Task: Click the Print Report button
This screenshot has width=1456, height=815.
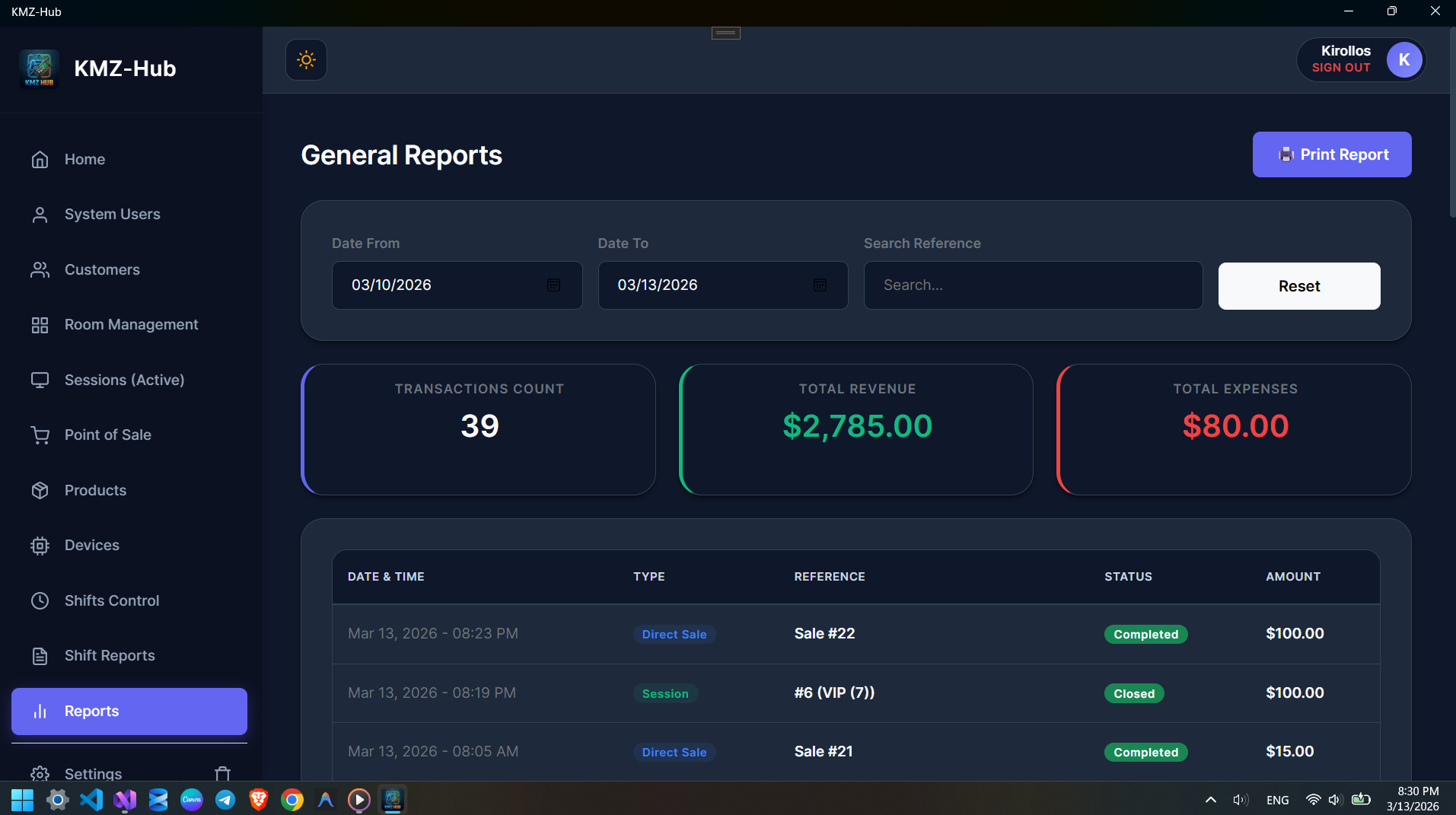Action: click(1332, 154)
